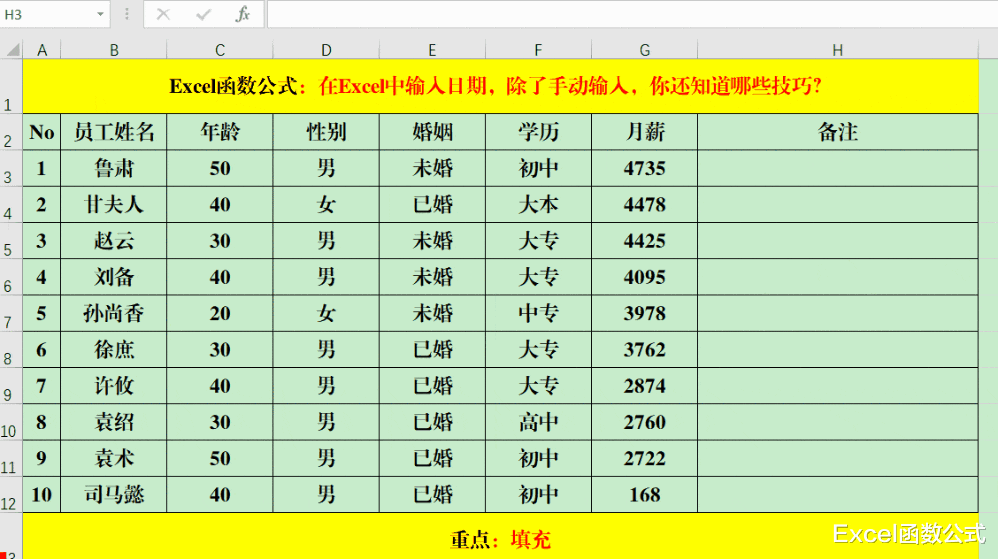Click the Select All corner triangle
Viewport: 998px width, 559px height.
(12, 50)
